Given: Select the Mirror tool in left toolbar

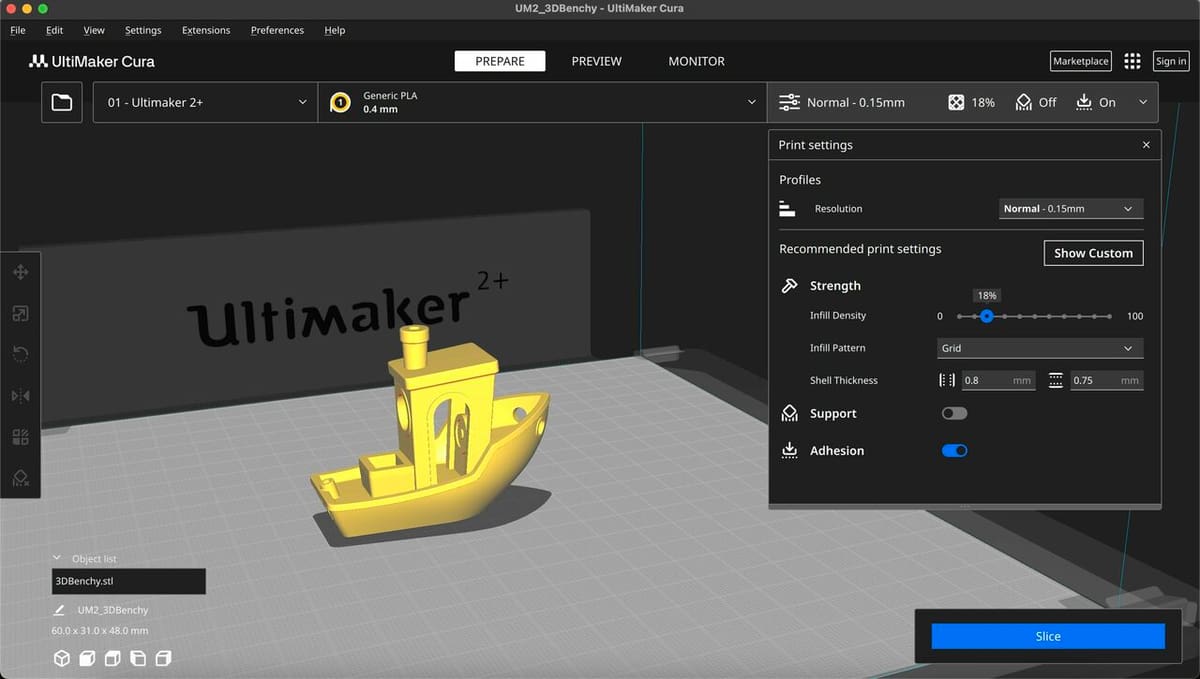Looking at the screenshot, I should pos(20,396).
